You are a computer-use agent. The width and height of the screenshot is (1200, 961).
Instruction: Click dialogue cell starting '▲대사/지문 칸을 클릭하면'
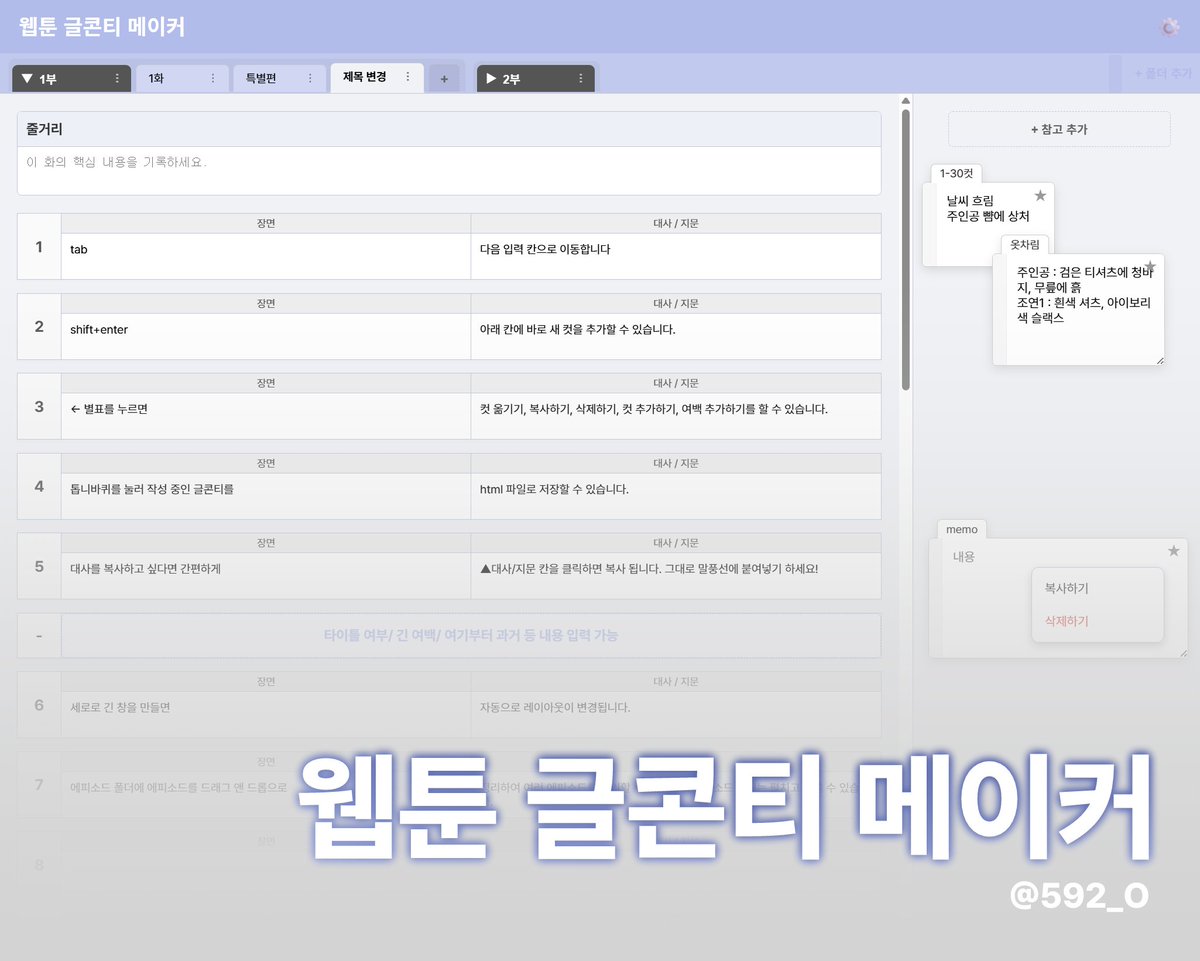click(676, 576)
